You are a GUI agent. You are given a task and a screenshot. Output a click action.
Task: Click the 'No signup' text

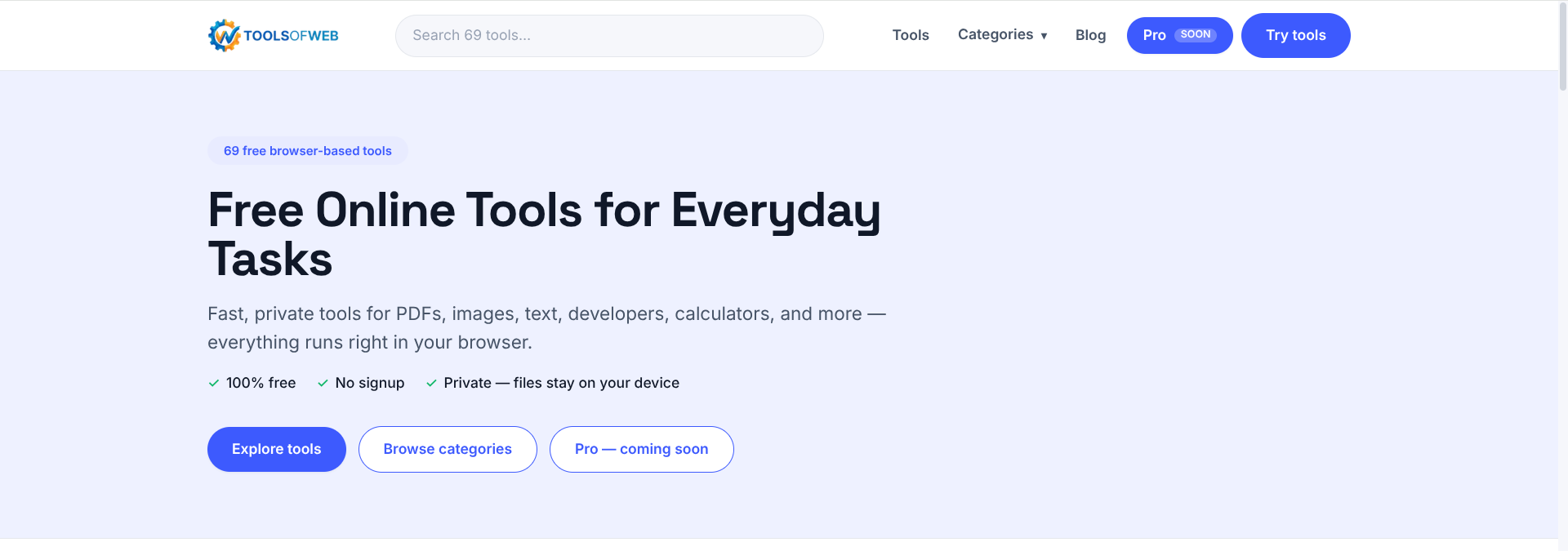pyautogui.click(x=370, y=383)
